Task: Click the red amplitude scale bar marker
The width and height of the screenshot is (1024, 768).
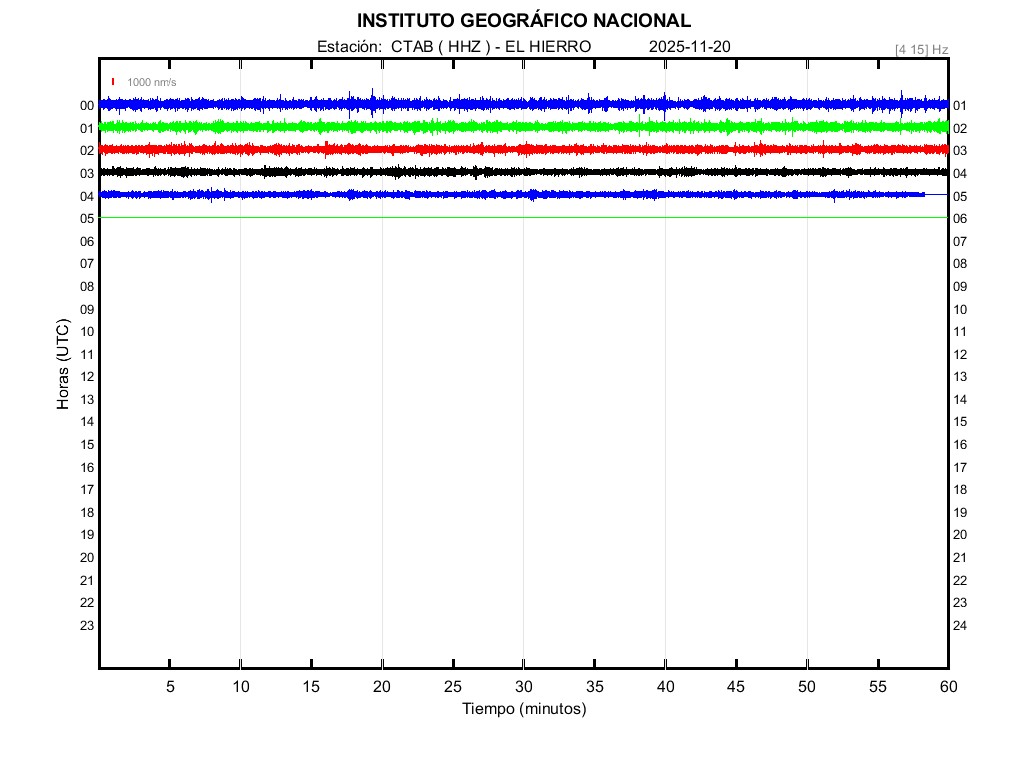Action: (113, 82)
